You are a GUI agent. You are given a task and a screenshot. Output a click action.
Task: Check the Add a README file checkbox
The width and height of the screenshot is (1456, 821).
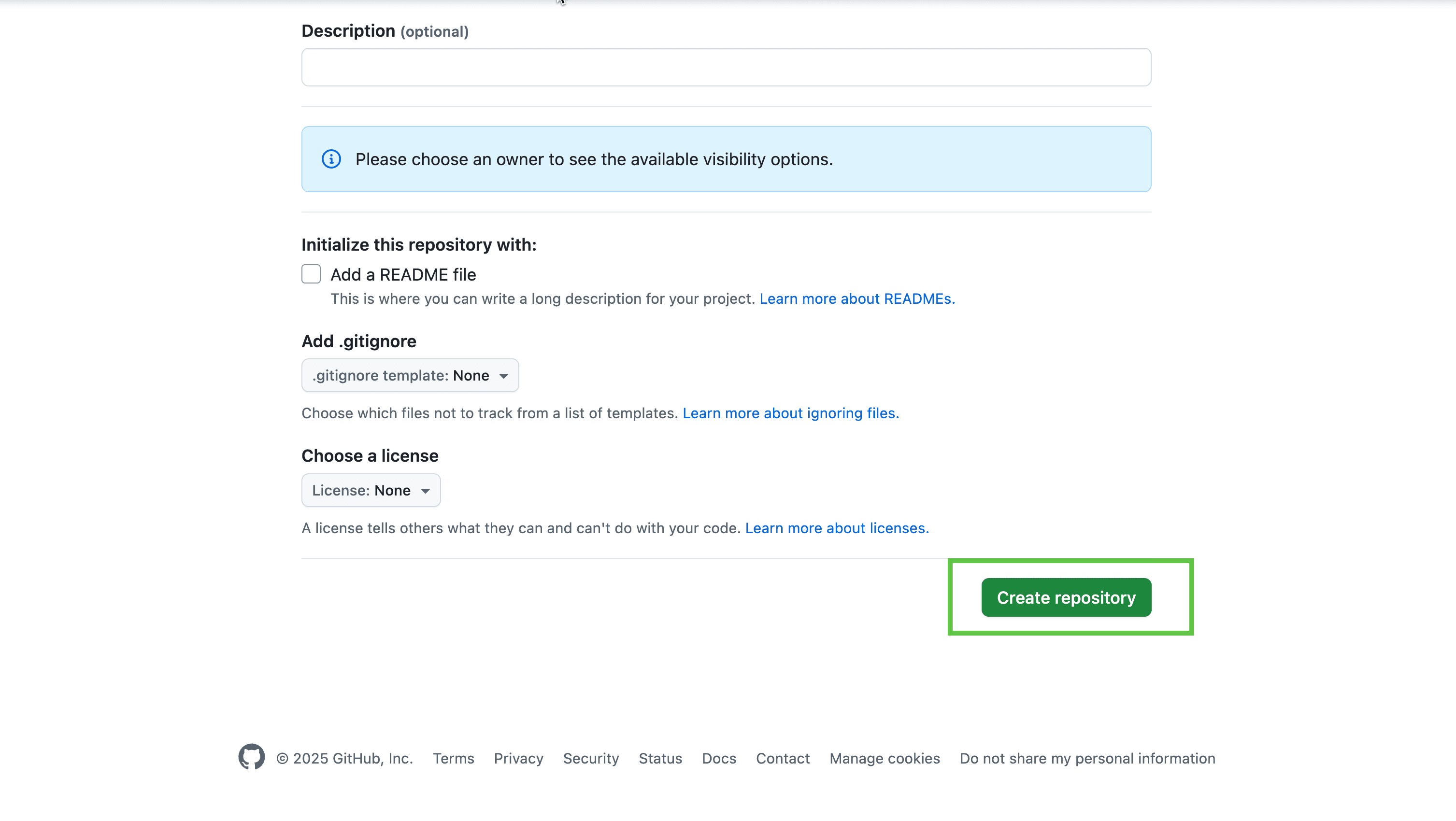(311, 274)
